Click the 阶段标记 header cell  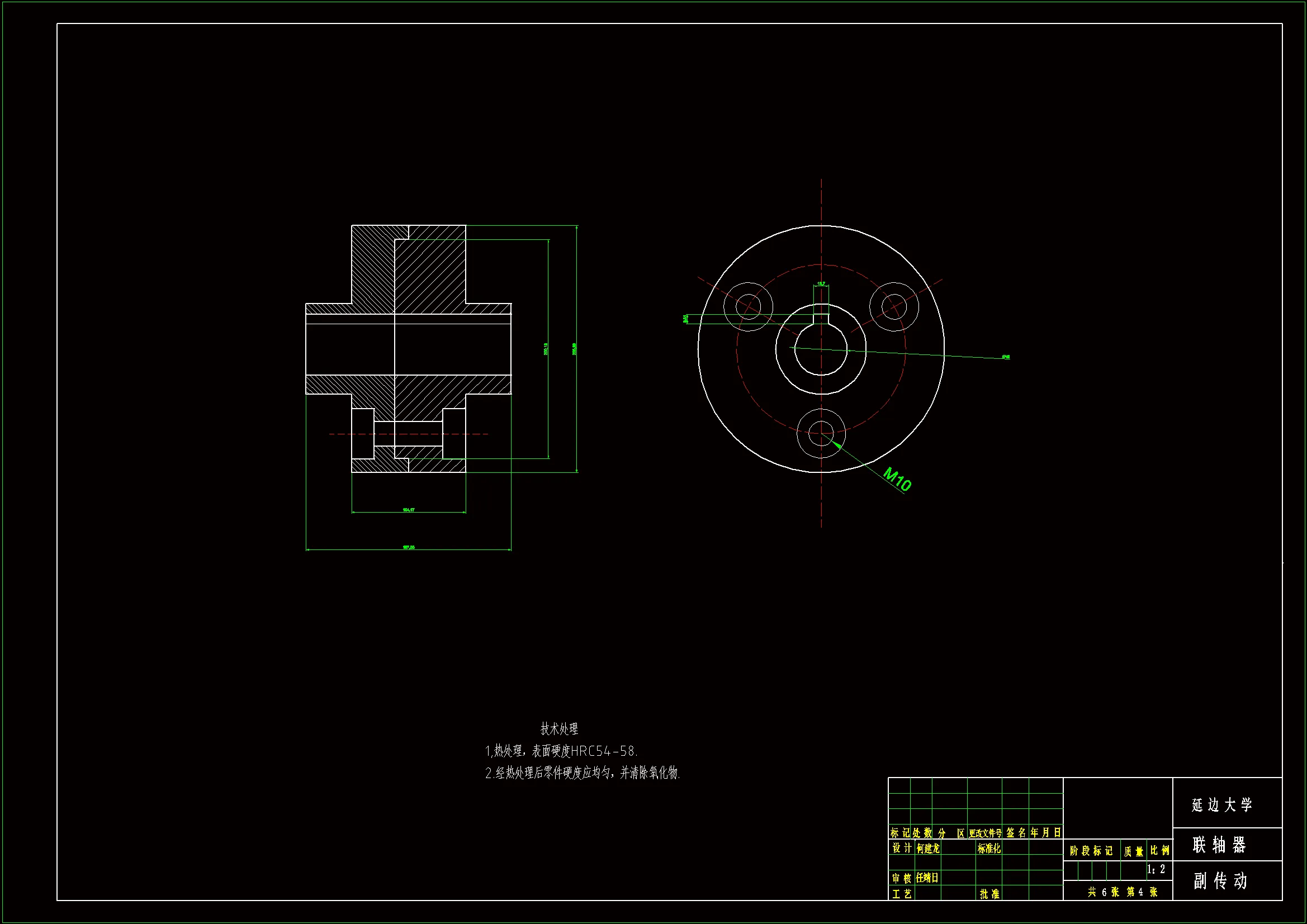pos(1091,851)
